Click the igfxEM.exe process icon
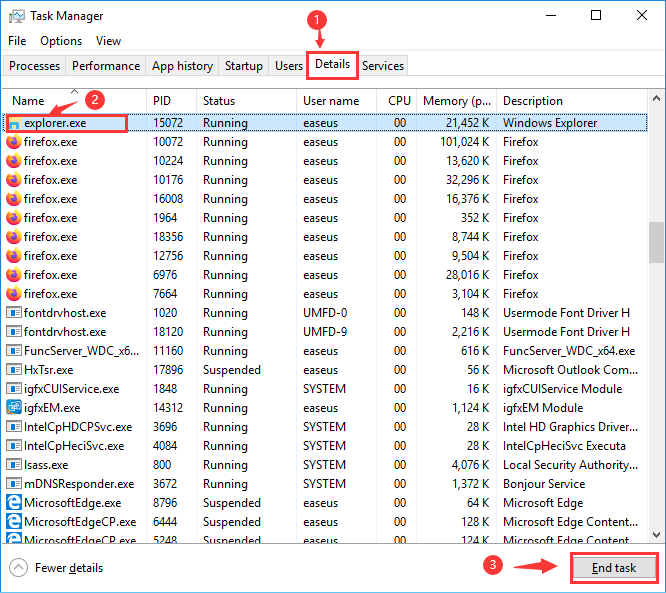Image resolution: width=666 pixels, height=593 pixels. pos(14,408)
